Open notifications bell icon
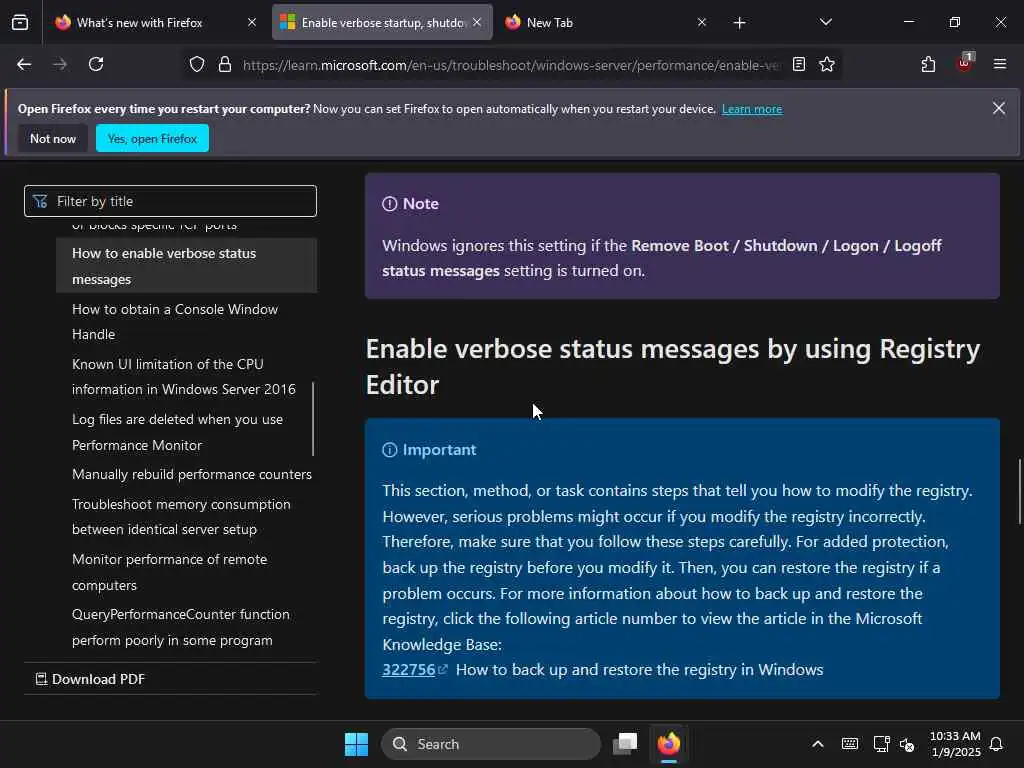 point(996,744)
